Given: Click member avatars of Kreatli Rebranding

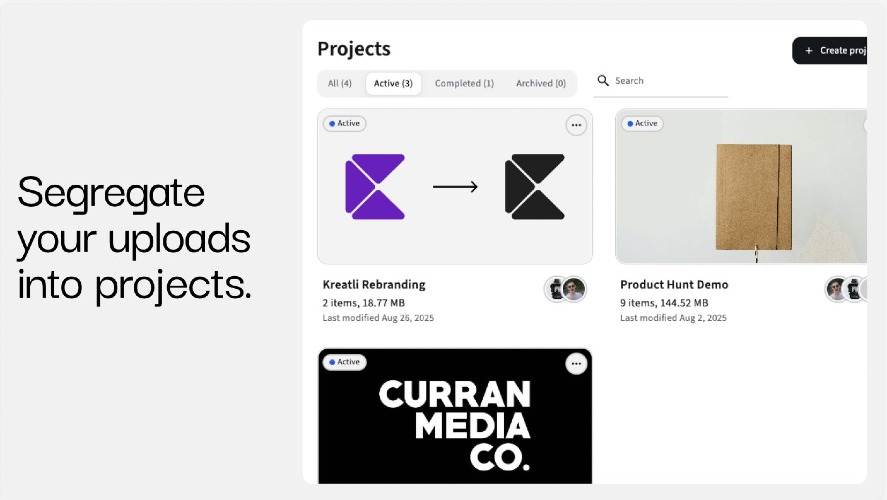Looking at the screenshot, I should tap(565, 289).
